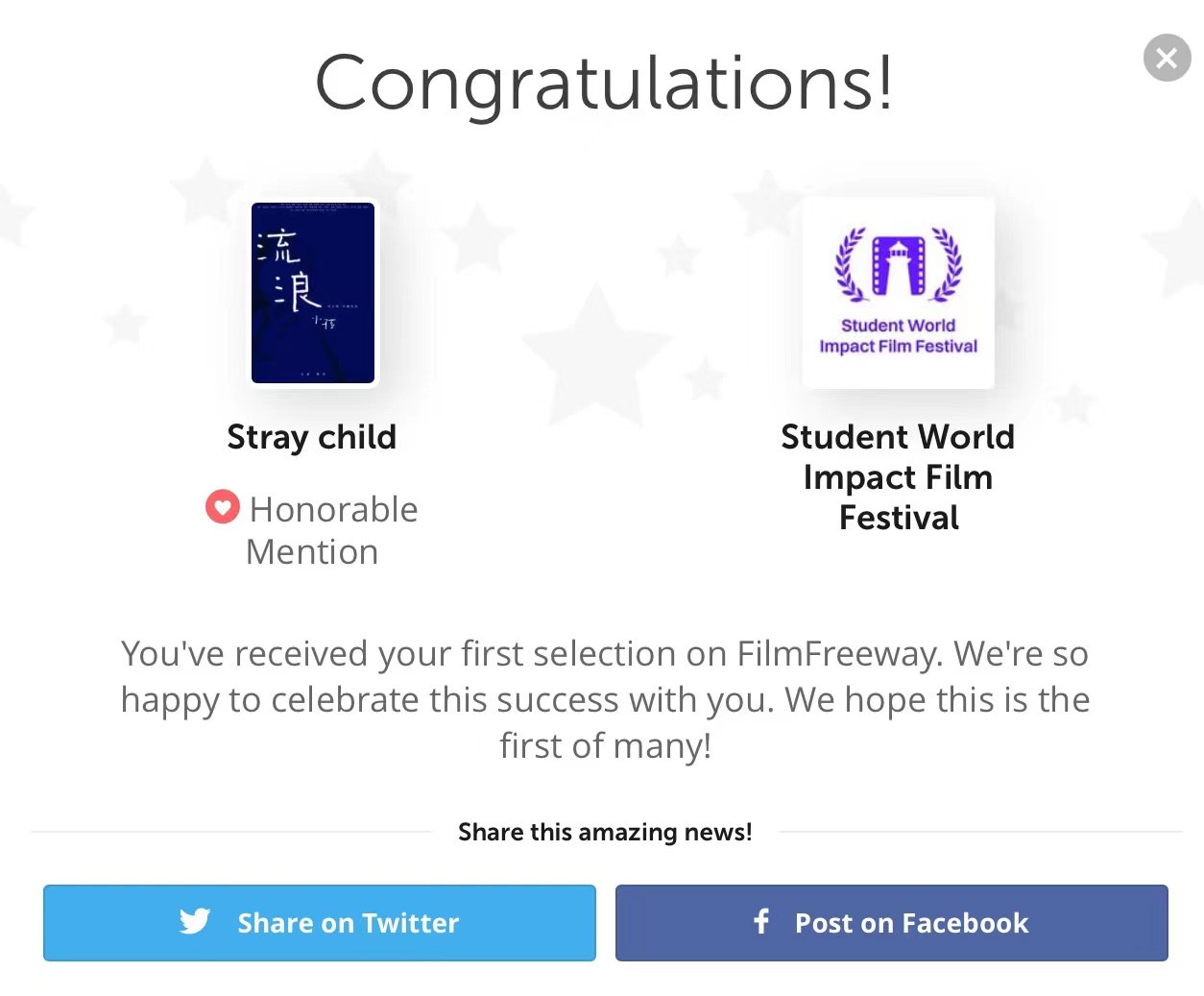Click the "Stray child" film title
The image size is (1204, 996).
point(311,437)
